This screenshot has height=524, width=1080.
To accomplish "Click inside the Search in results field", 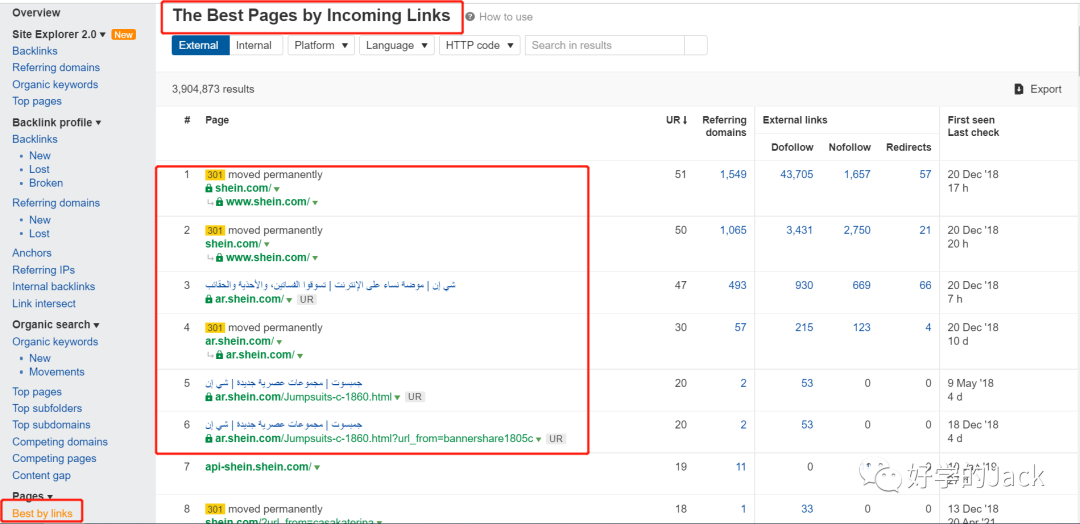I will pos(605,45).
